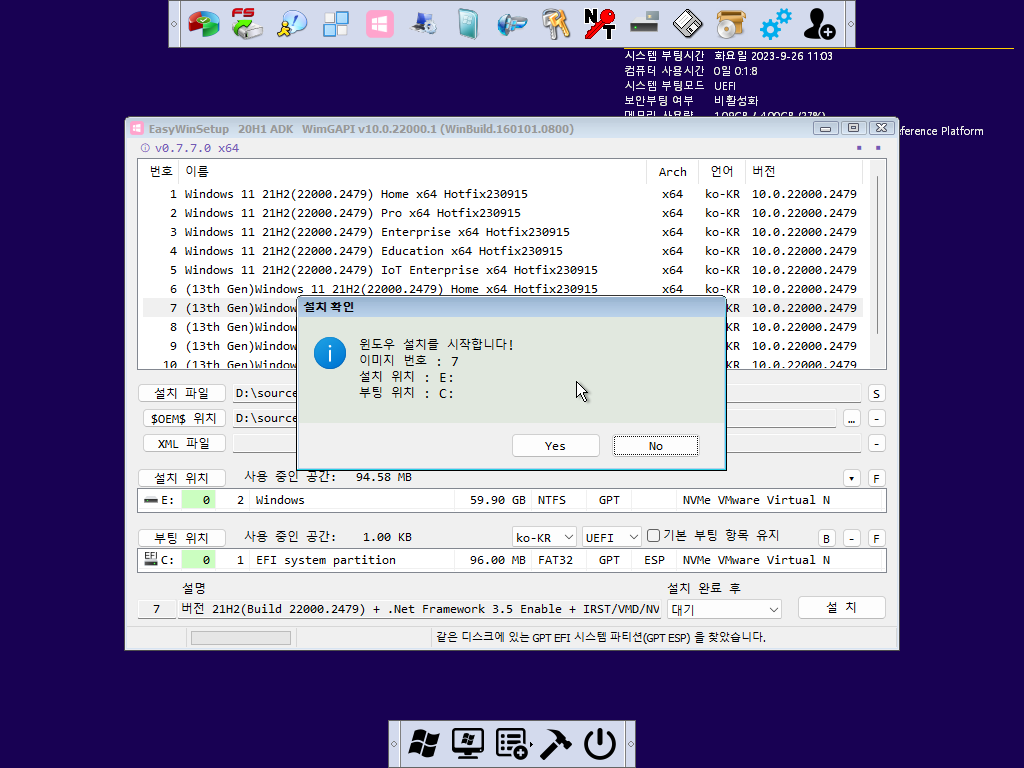
Task: Click the 언어 column header
Action: [x=722, y=172]
